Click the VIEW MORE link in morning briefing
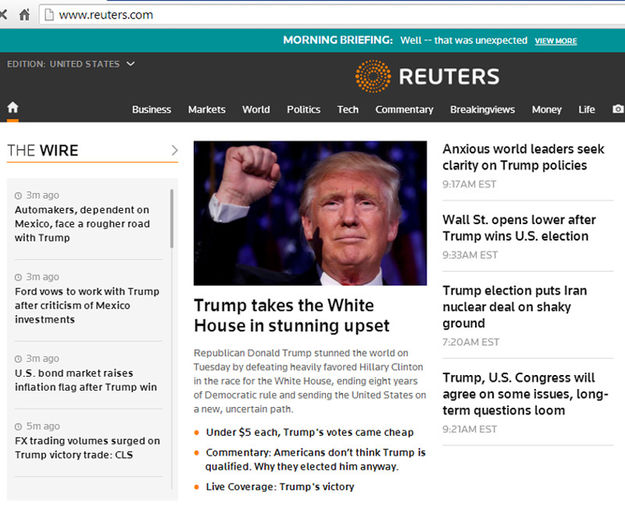 coord(556,41)
